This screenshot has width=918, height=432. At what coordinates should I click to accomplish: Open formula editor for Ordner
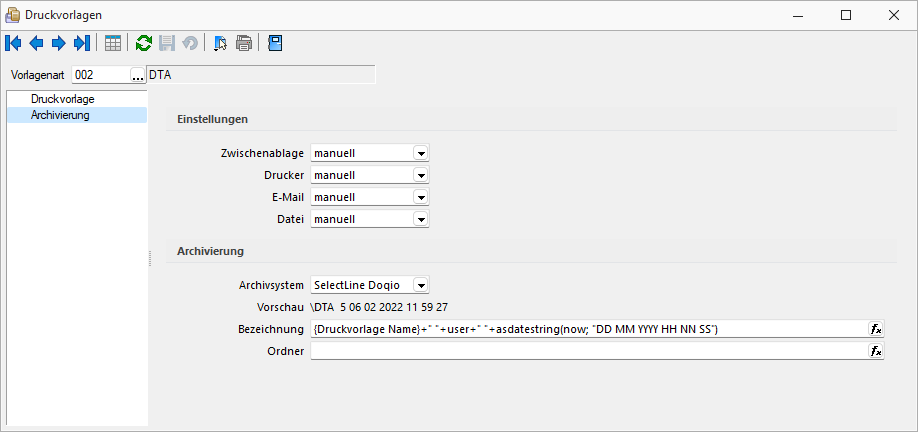(876, 351)
